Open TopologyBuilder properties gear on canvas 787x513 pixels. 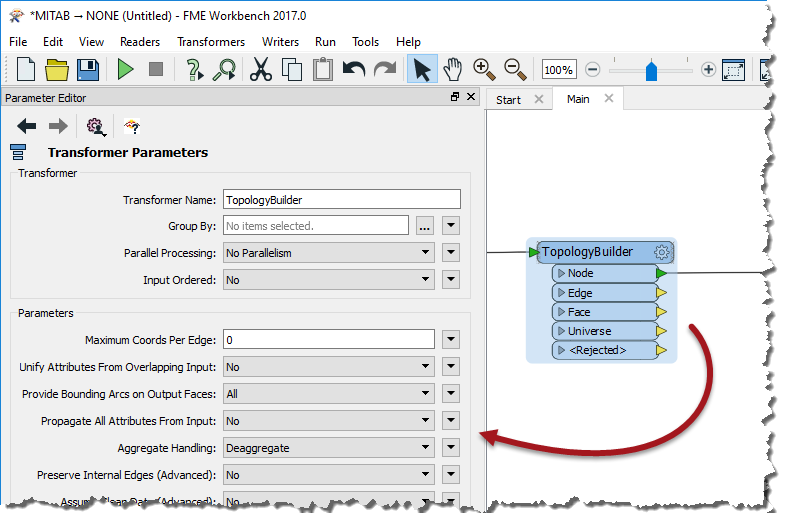(x=662, y=251)
